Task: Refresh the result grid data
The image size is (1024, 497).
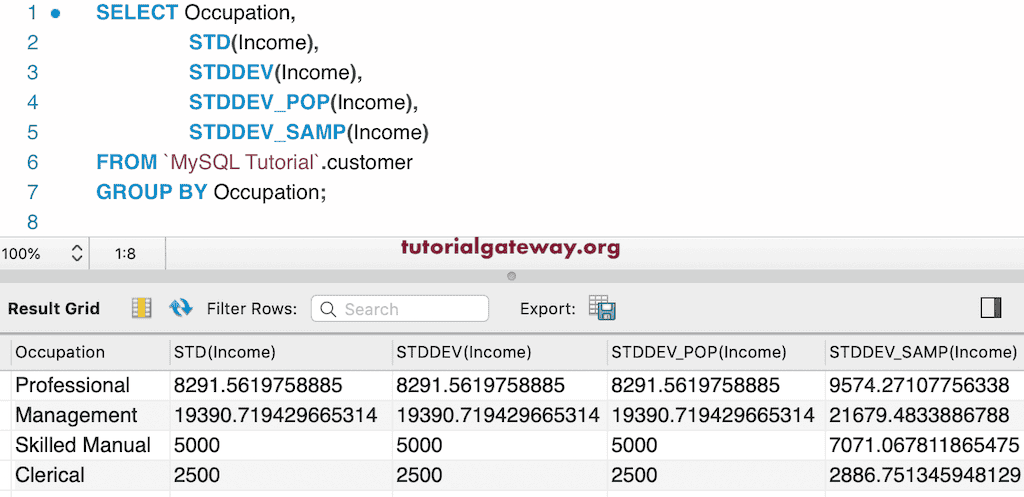Action: pos(181,308)
